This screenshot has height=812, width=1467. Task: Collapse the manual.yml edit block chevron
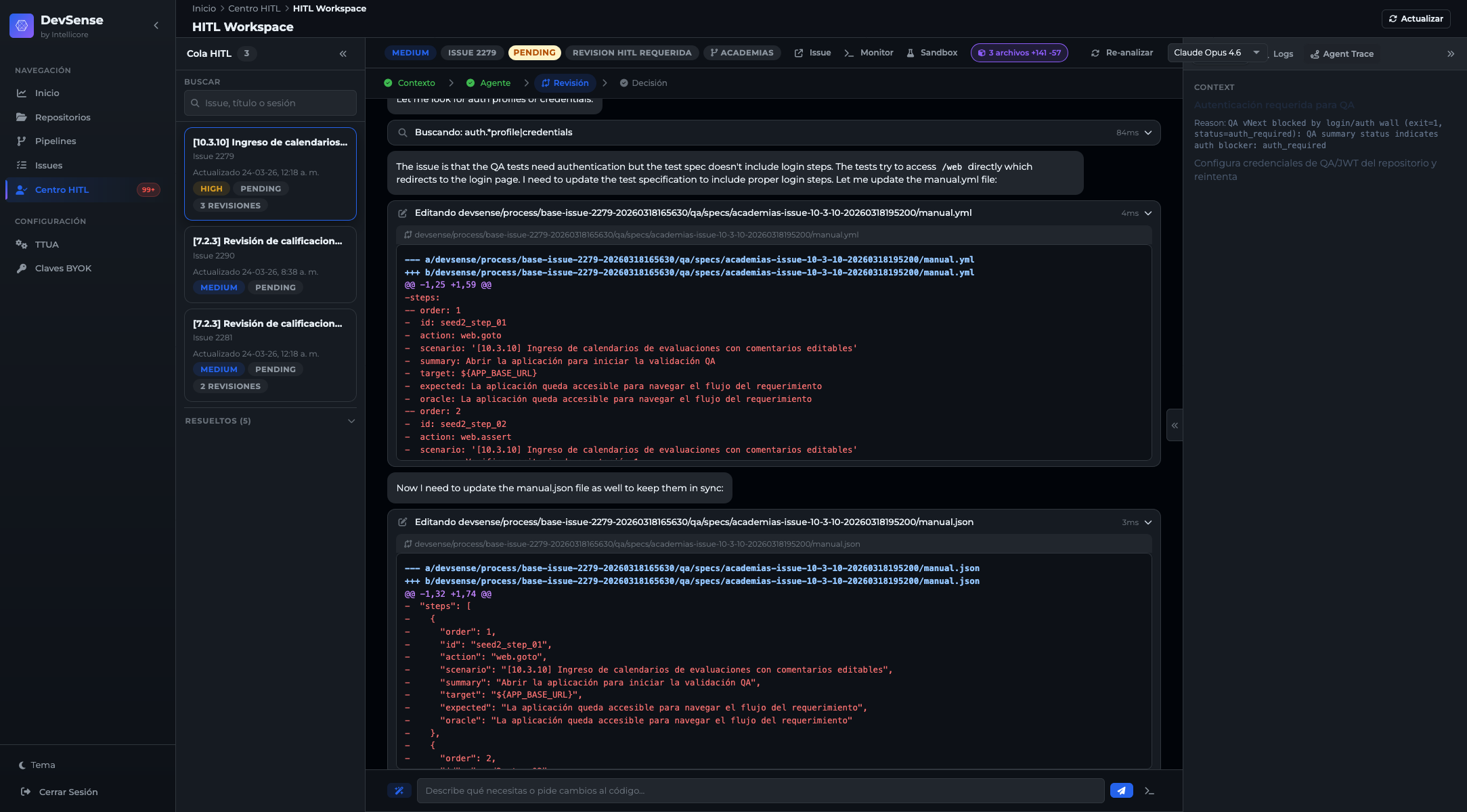[1148, 213]
